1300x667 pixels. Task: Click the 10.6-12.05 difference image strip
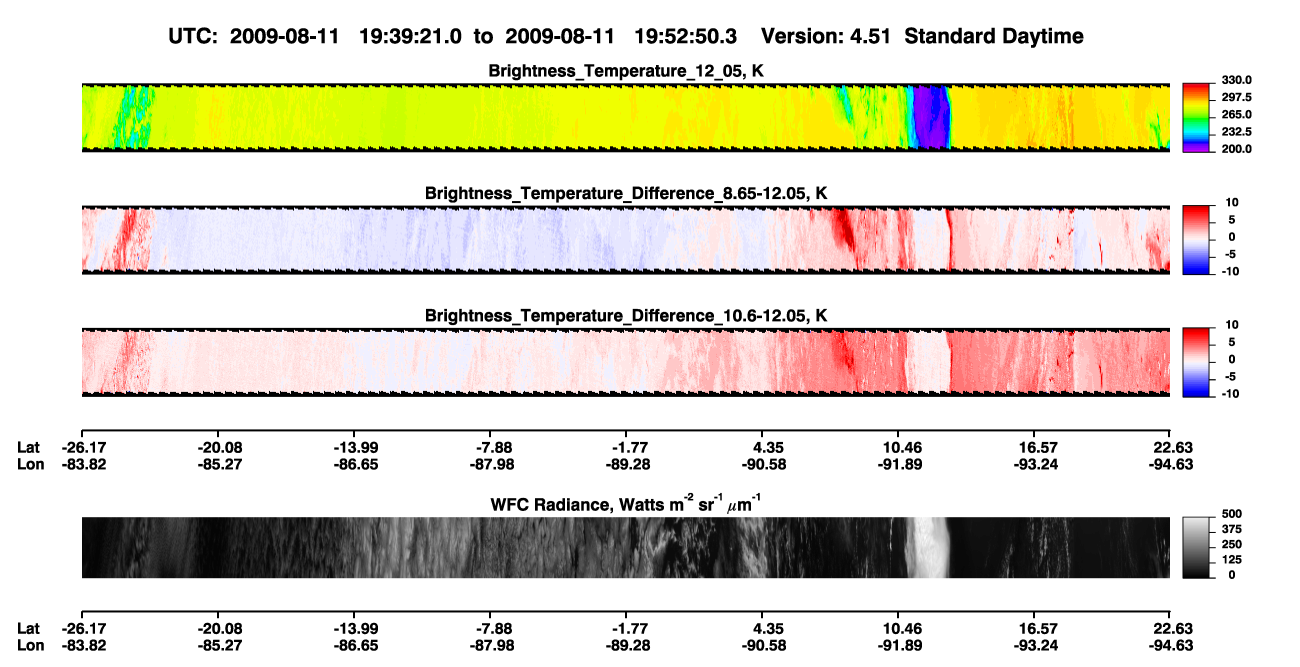(625, 362)
